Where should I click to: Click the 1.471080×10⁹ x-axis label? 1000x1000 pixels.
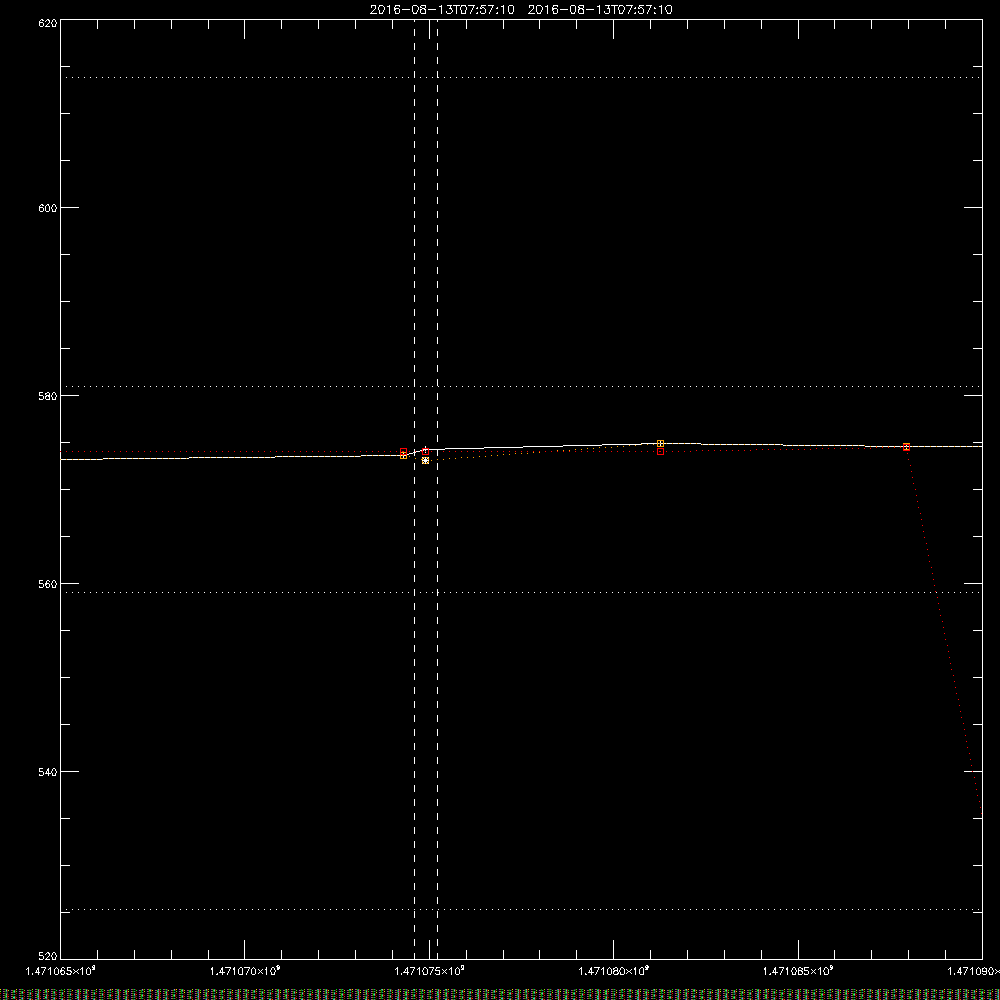pos(614,971)
